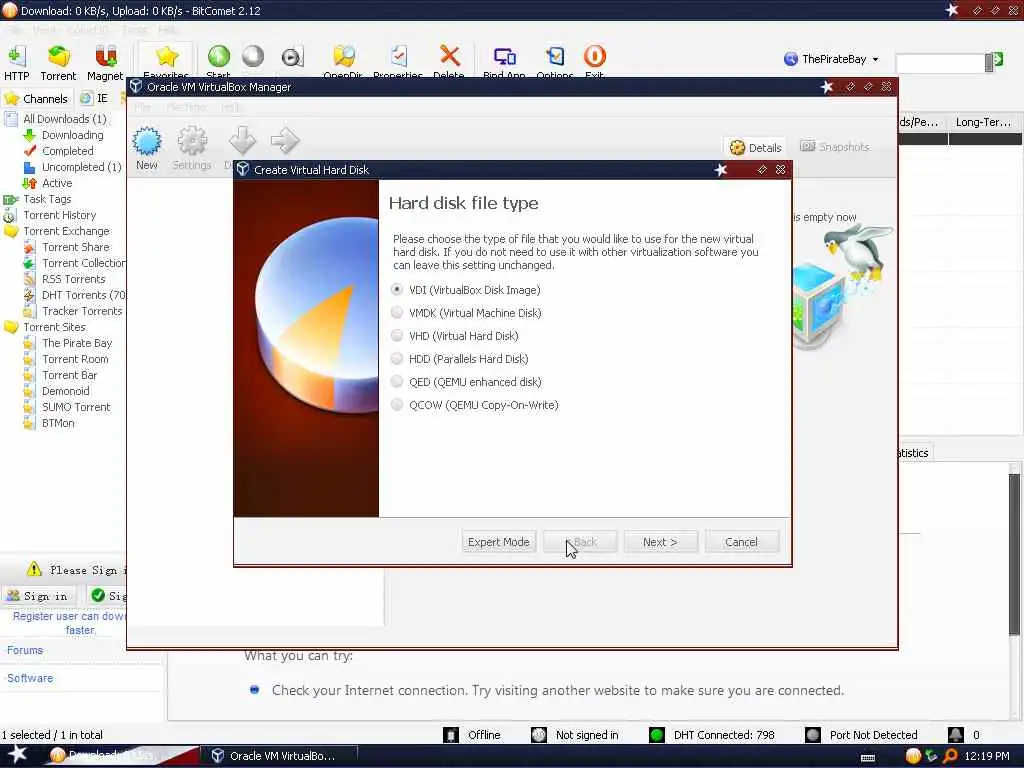The width and height of the screenshot is (1024, 768).
Task: Click the BitComet search input field
Action: 940,63
